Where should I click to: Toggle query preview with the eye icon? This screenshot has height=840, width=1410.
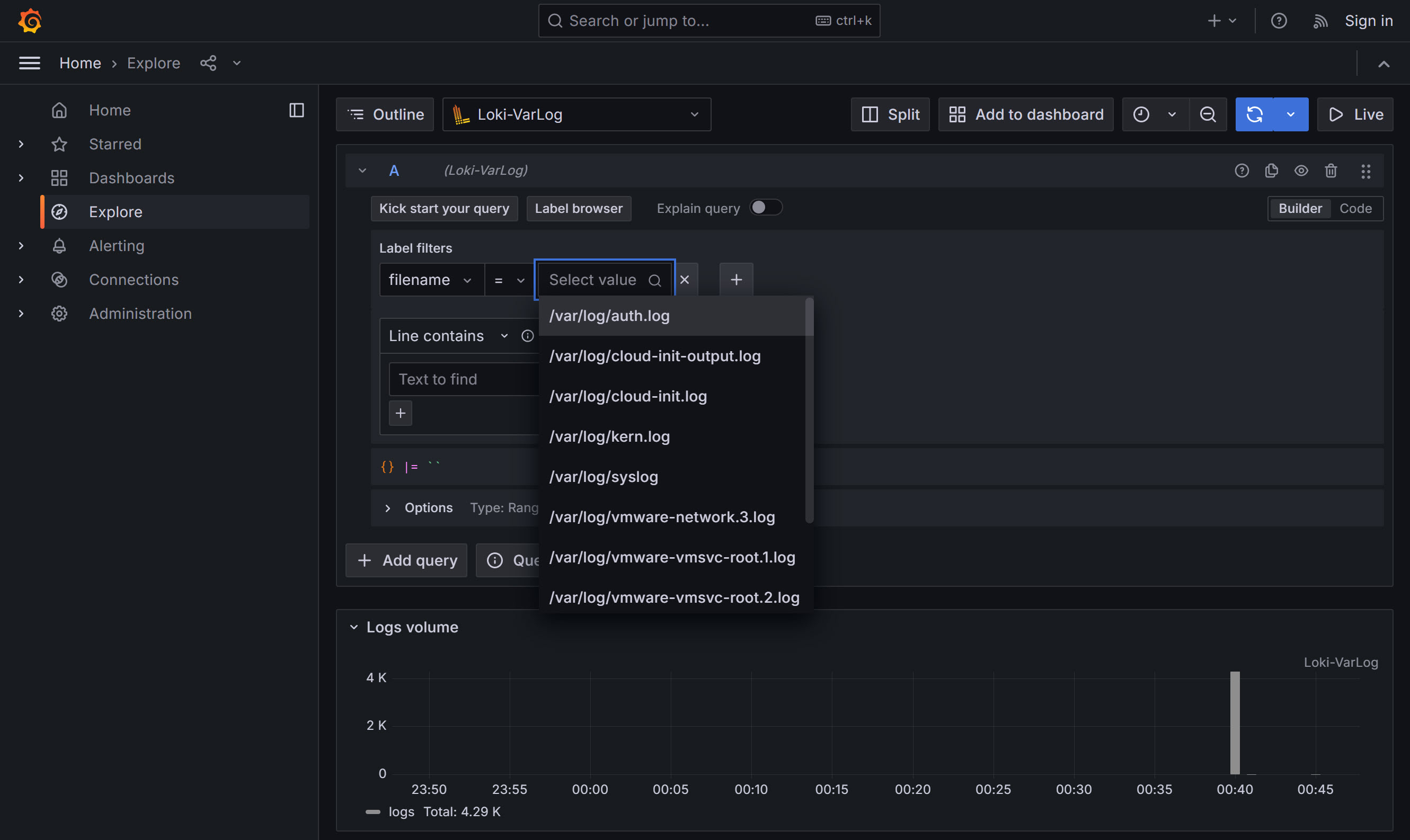(x=1301, y=171)
